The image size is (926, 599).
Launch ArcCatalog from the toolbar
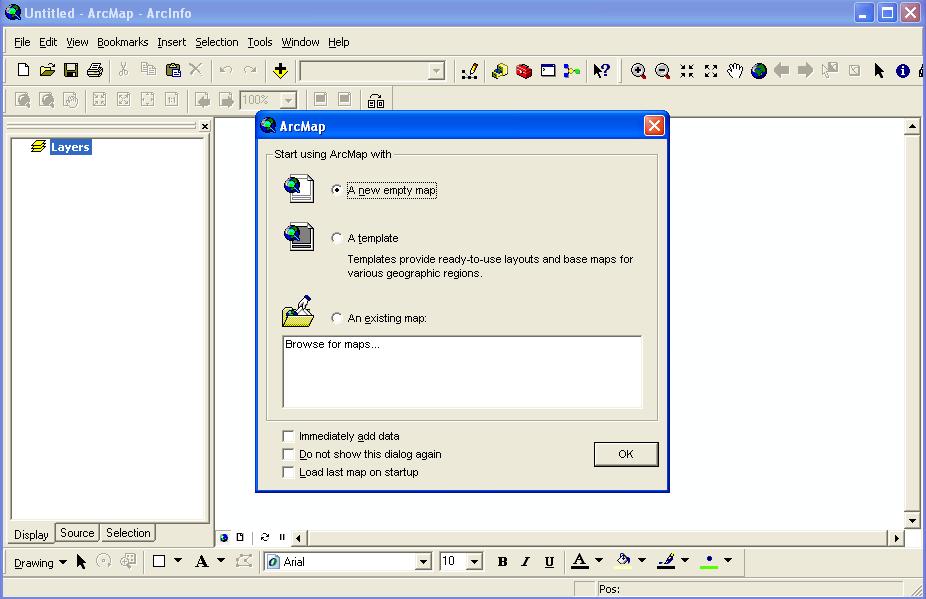(x=500, y=71)
